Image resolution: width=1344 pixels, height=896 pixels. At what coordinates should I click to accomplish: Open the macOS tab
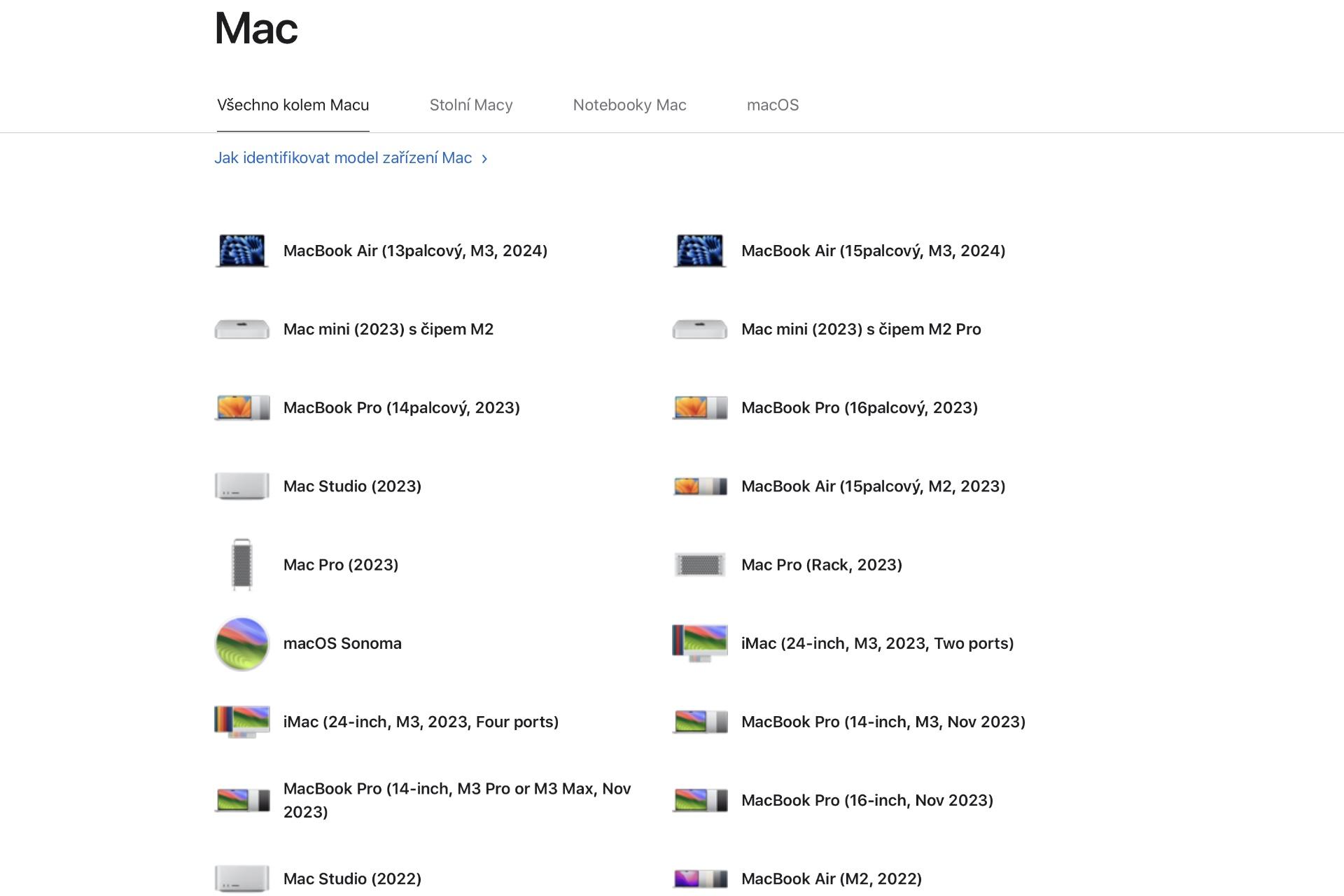coord(773,105)
